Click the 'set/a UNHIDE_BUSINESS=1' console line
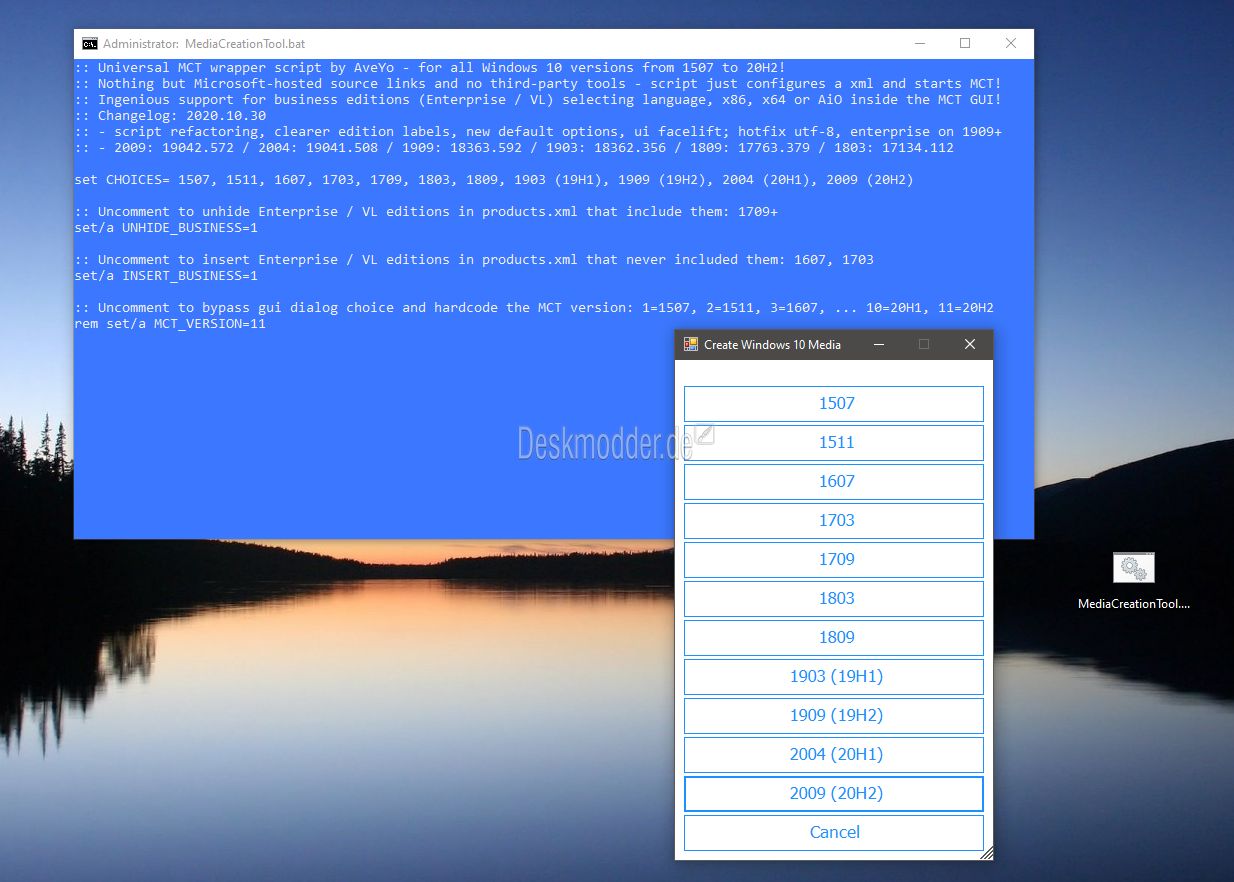 (x=166, y=228)
